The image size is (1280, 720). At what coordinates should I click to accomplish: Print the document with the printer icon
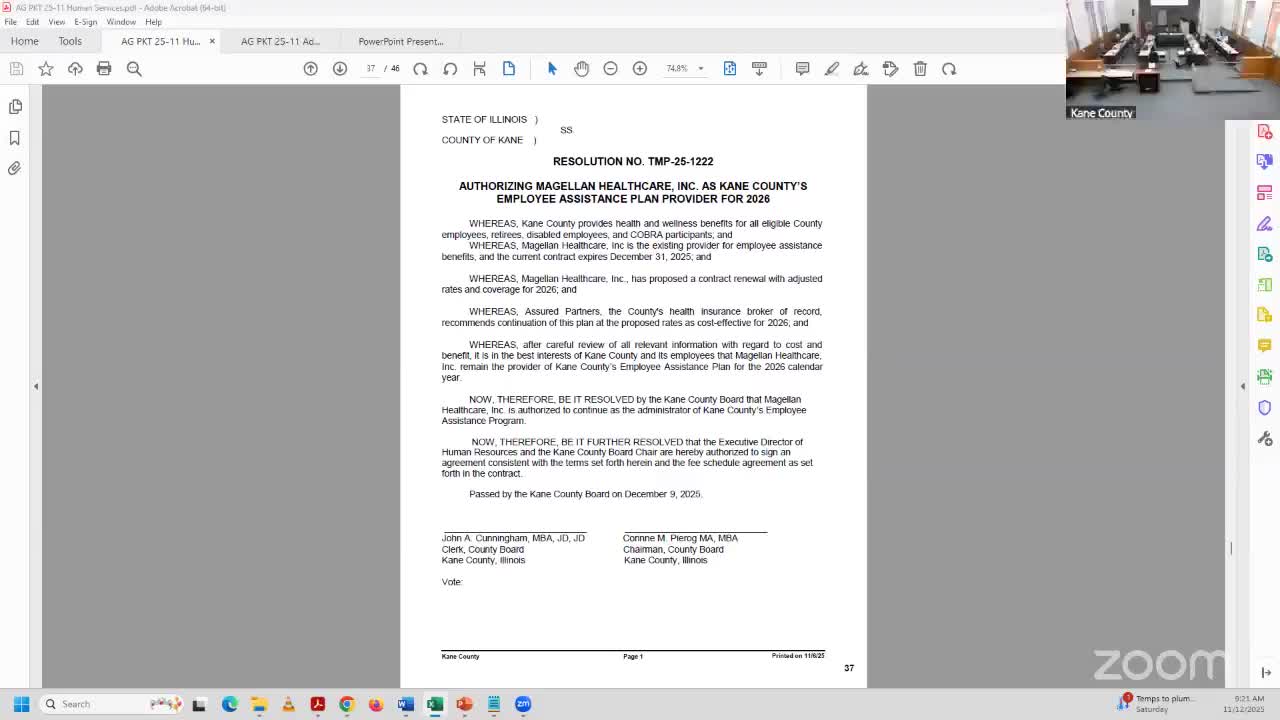(104, 68)
